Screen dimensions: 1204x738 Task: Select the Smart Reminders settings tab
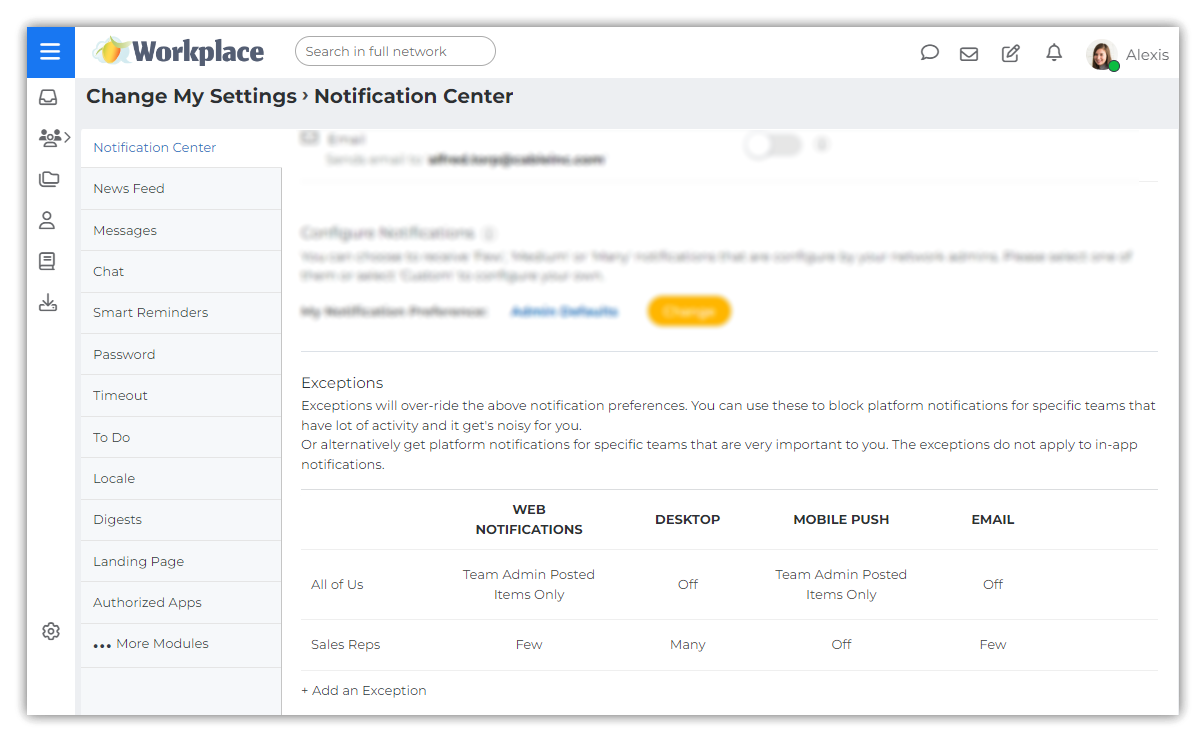point(151,313)
